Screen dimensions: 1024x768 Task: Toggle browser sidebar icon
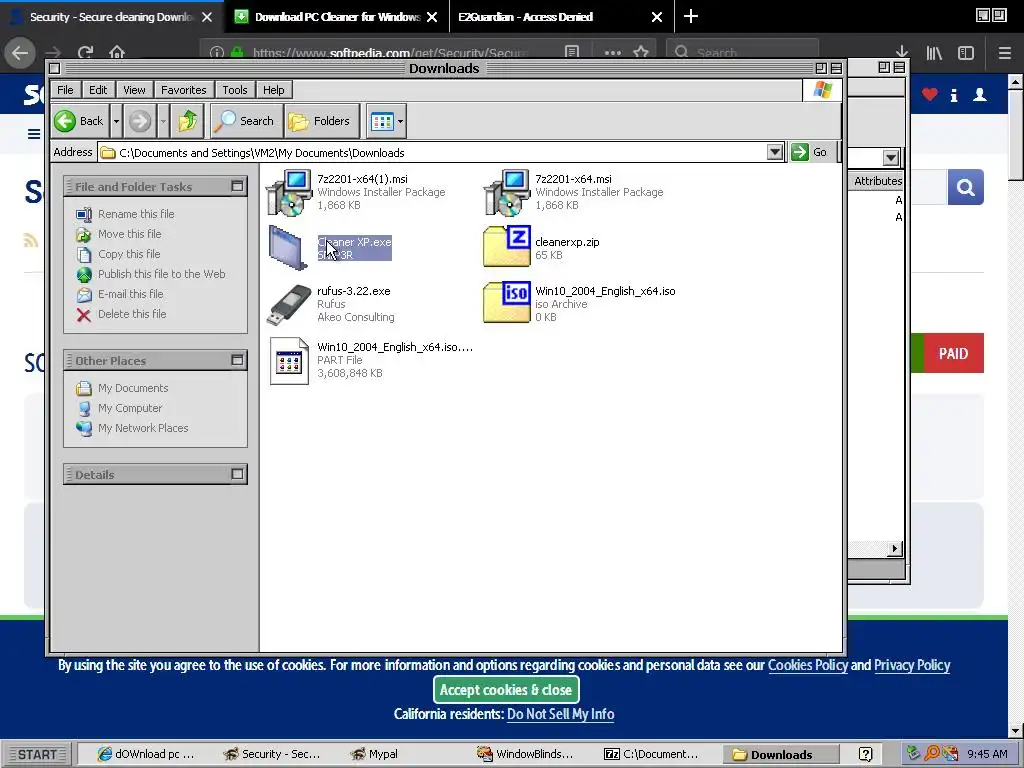click(x=966, y=53)
